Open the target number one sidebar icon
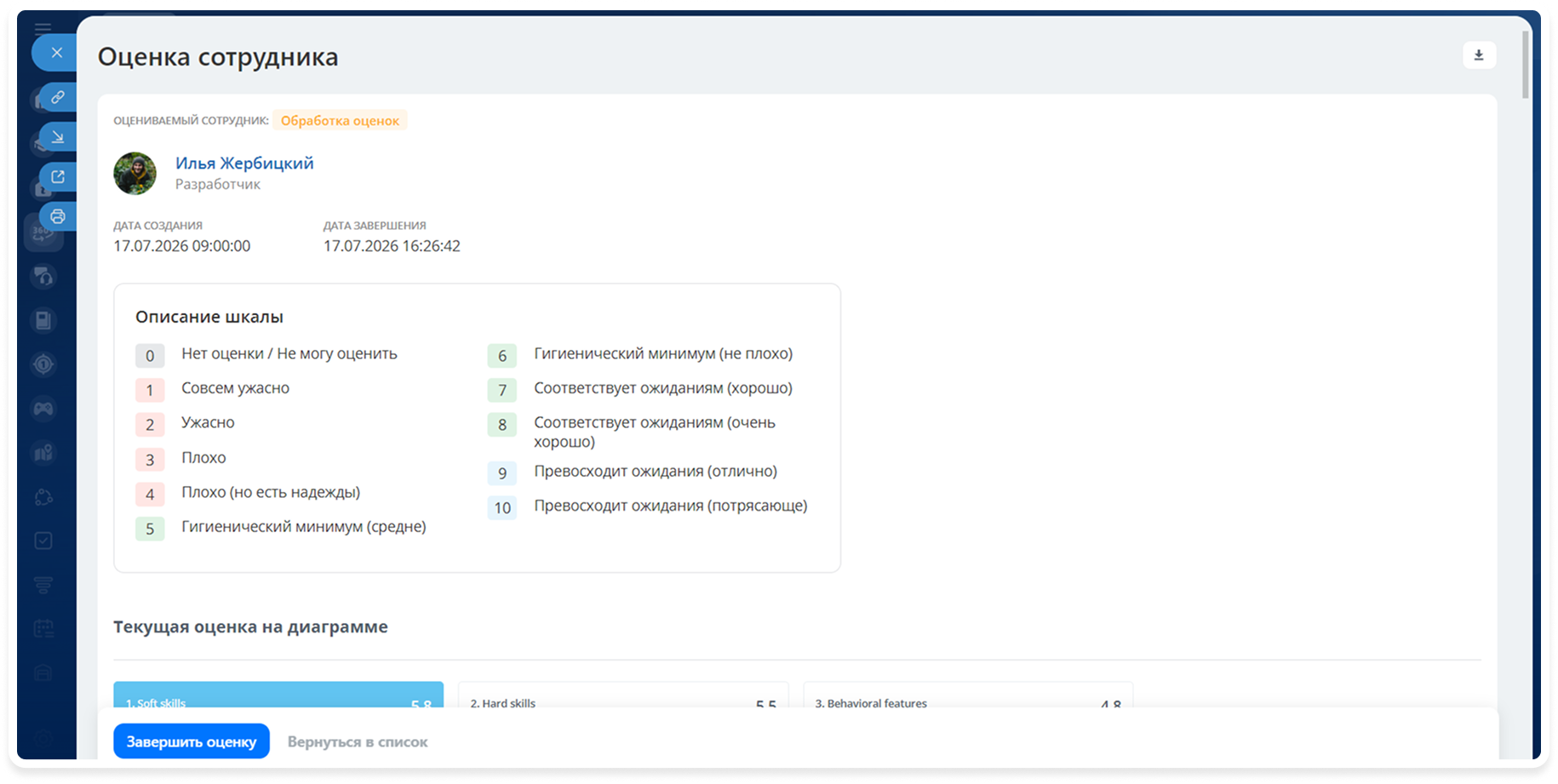1558x784 pixels. [x=43, y=364]
